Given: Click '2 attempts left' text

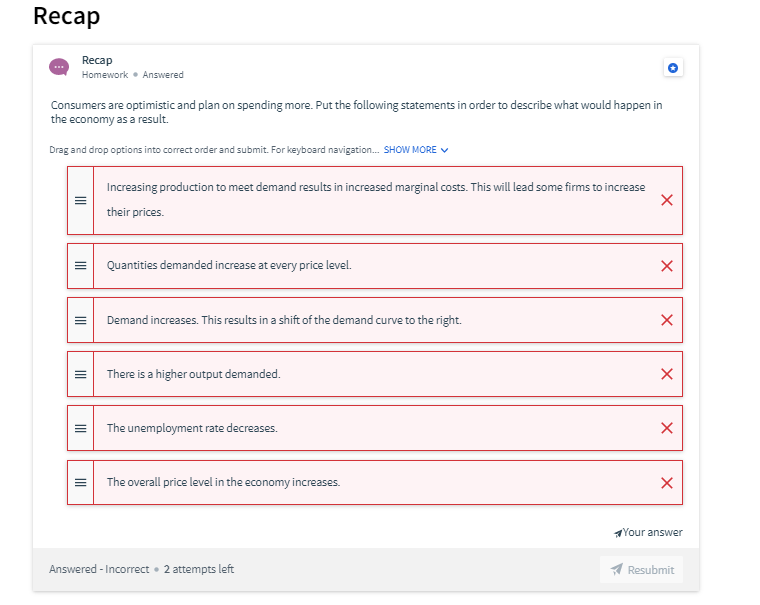Looking at the screenshot, I should pyautogui.click(x=199, y=569).
